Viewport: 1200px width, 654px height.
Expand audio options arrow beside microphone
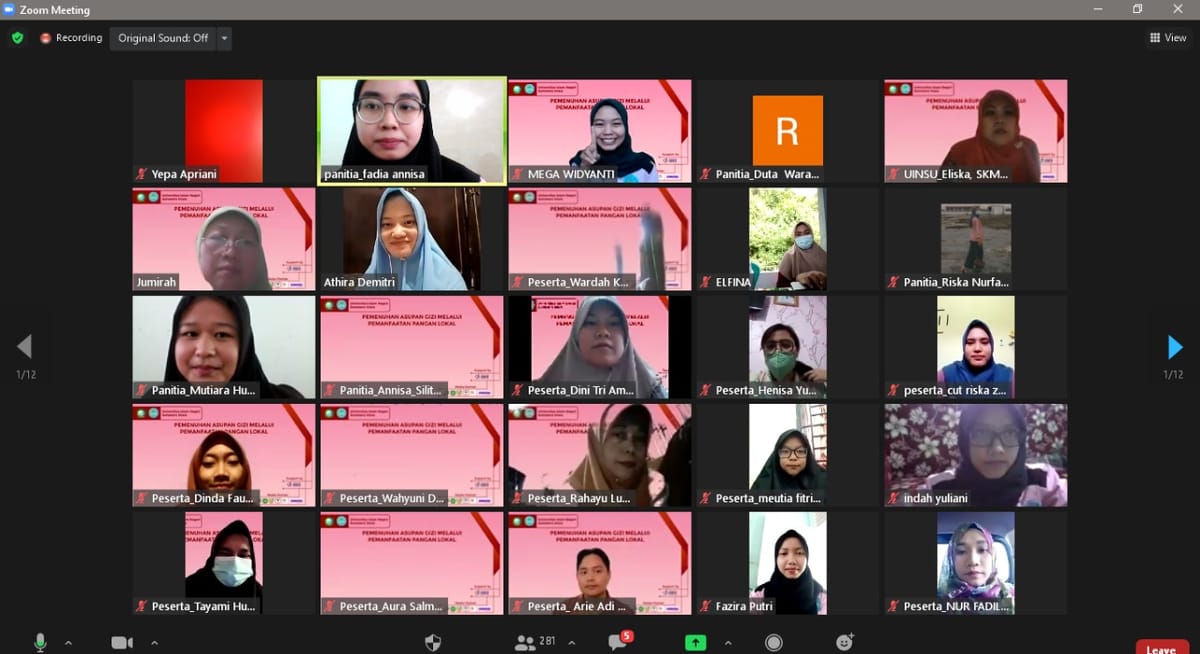[x=68, y=642]
